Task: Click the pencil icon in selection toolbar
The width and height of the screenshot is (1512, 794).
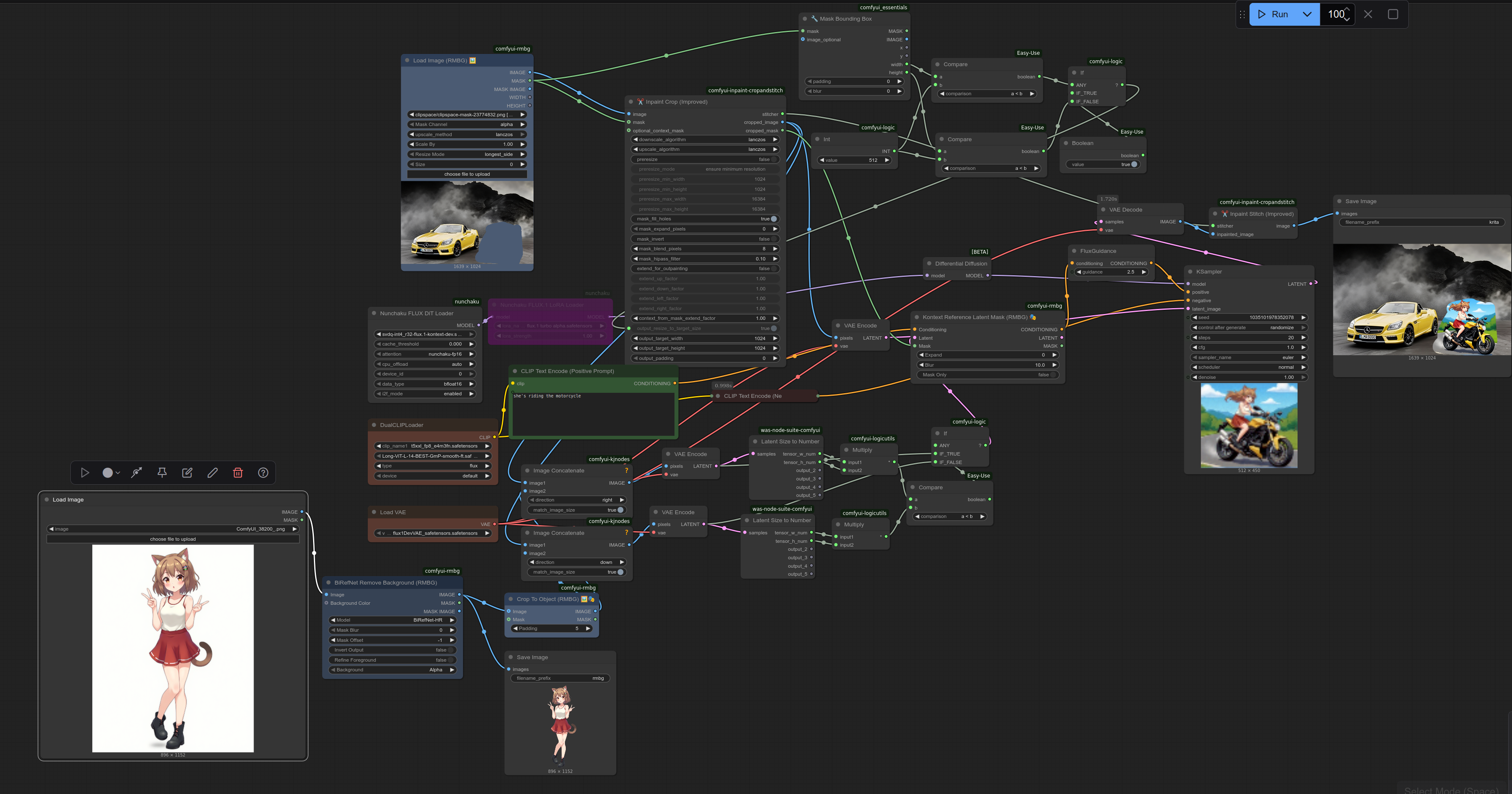Action: click(212, 473)
